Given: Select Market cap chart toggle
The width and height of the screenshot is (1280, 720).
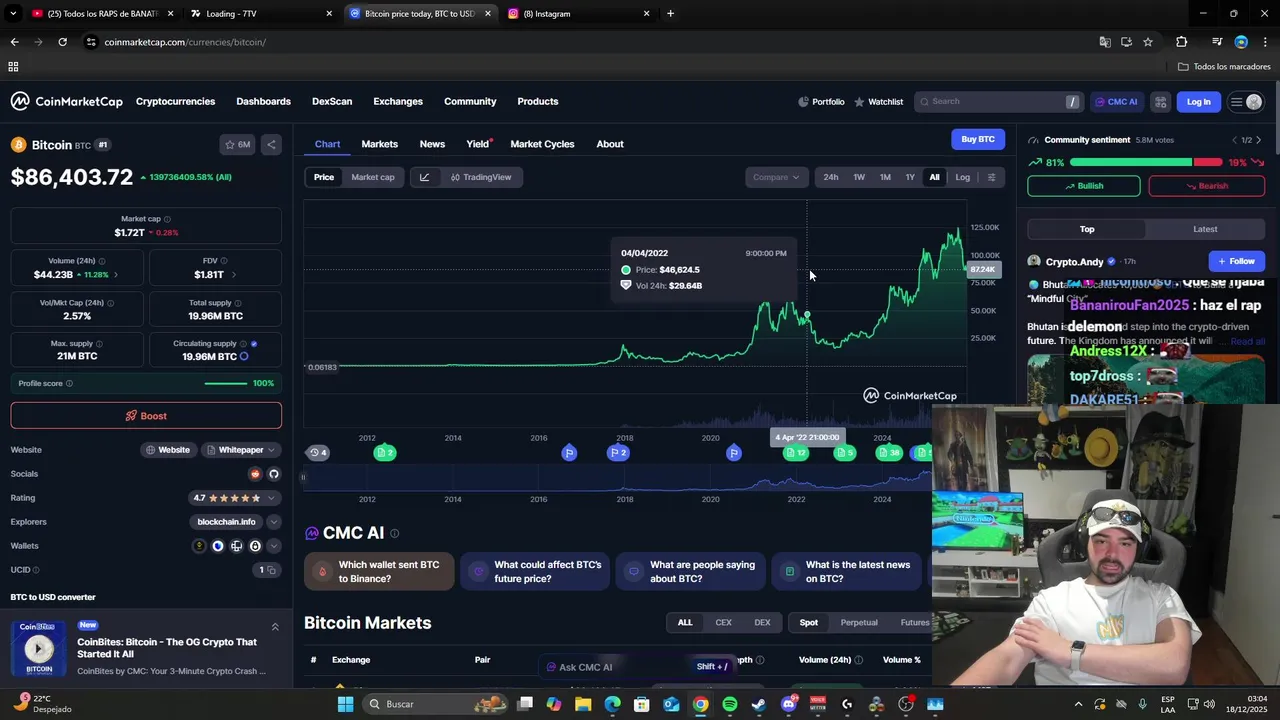Looking at the screenshot, I should tap(373, 177).
